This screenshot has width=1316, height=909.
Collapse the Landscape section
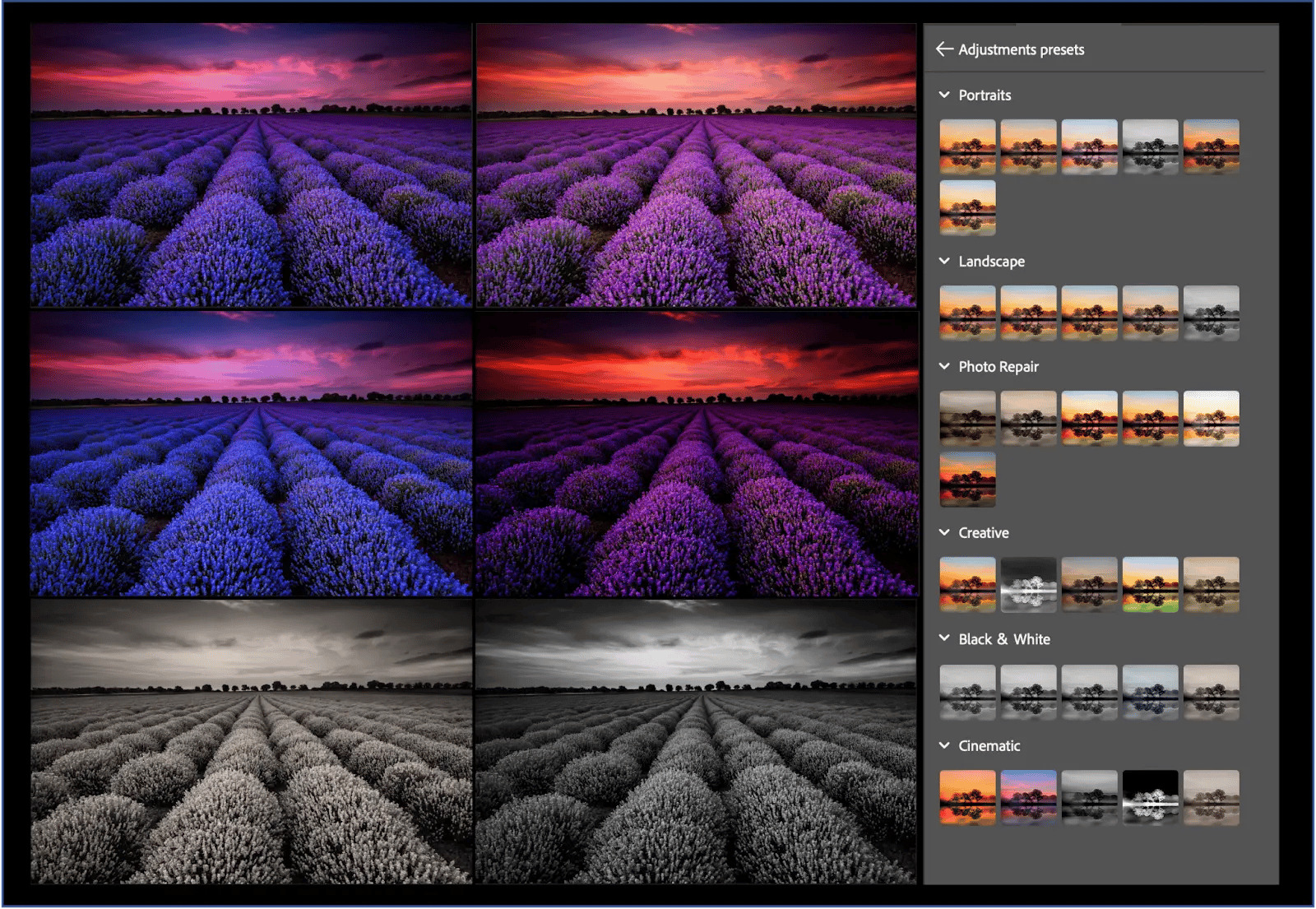tap(943, 261)
